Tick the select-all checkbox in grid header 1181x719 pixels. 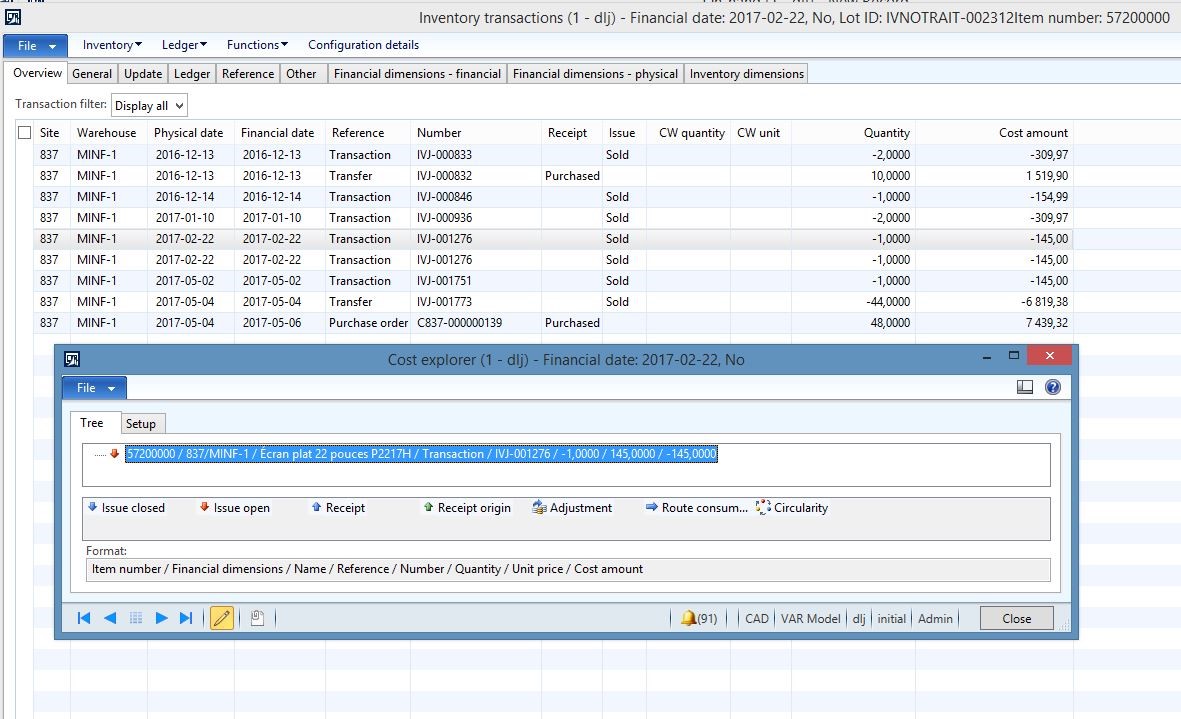25,133
